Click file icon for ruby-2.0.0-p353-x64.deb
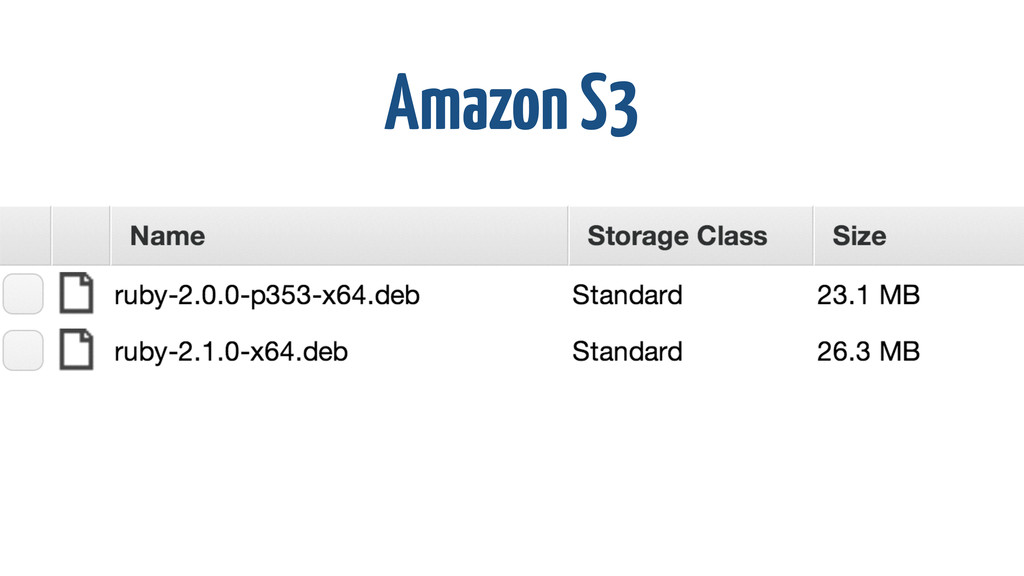Viewport: 1024px width, 576px height. [76, 293]
